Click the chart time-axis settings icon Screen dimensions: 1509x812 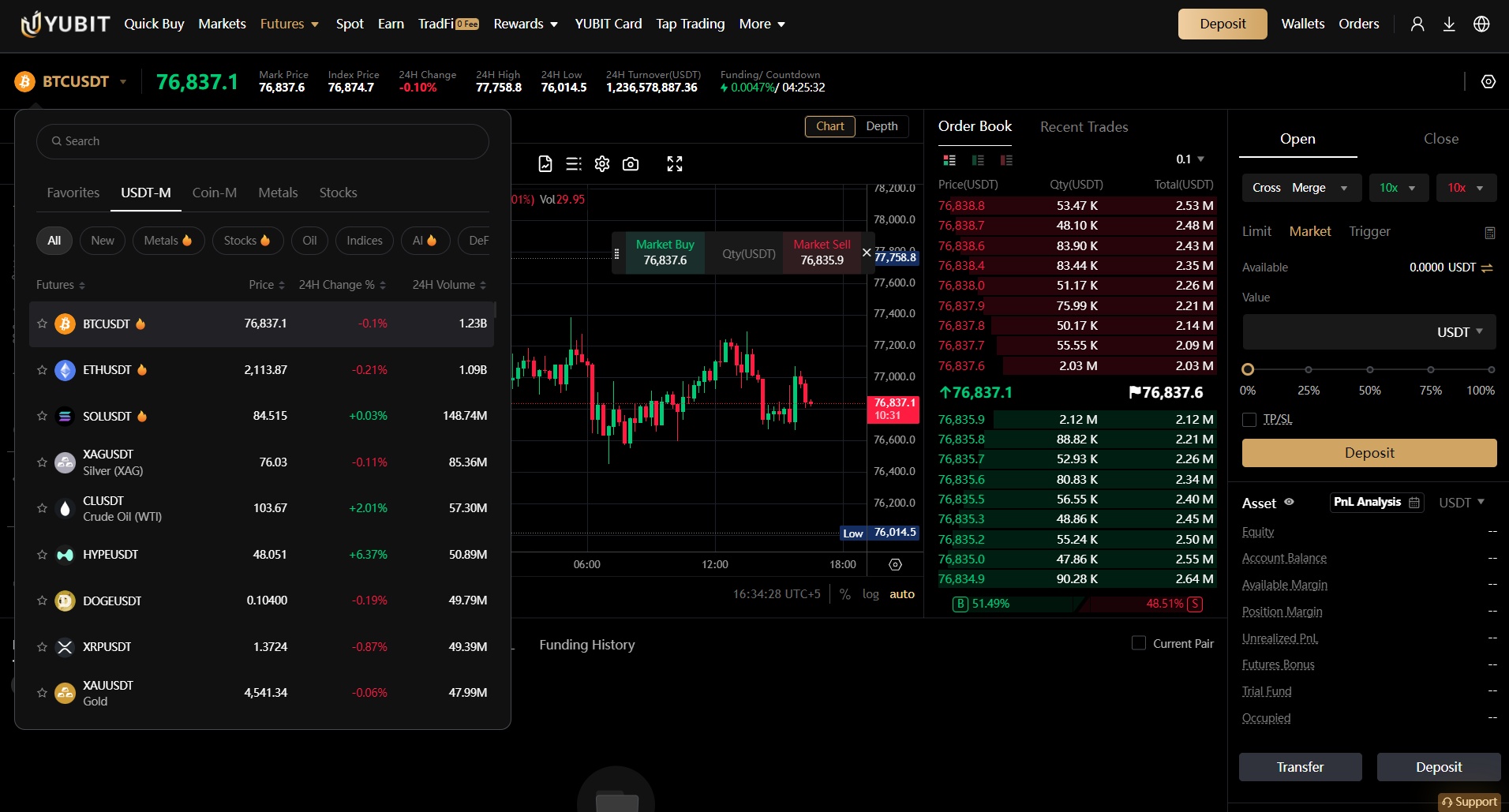point(895,564)
